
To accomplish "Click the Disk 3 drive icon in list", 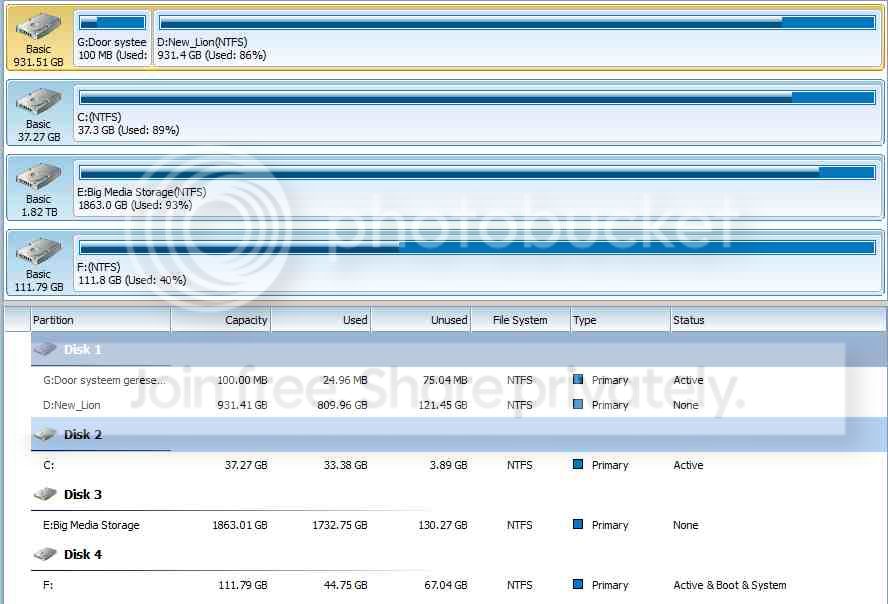I will tap(45, 494).
